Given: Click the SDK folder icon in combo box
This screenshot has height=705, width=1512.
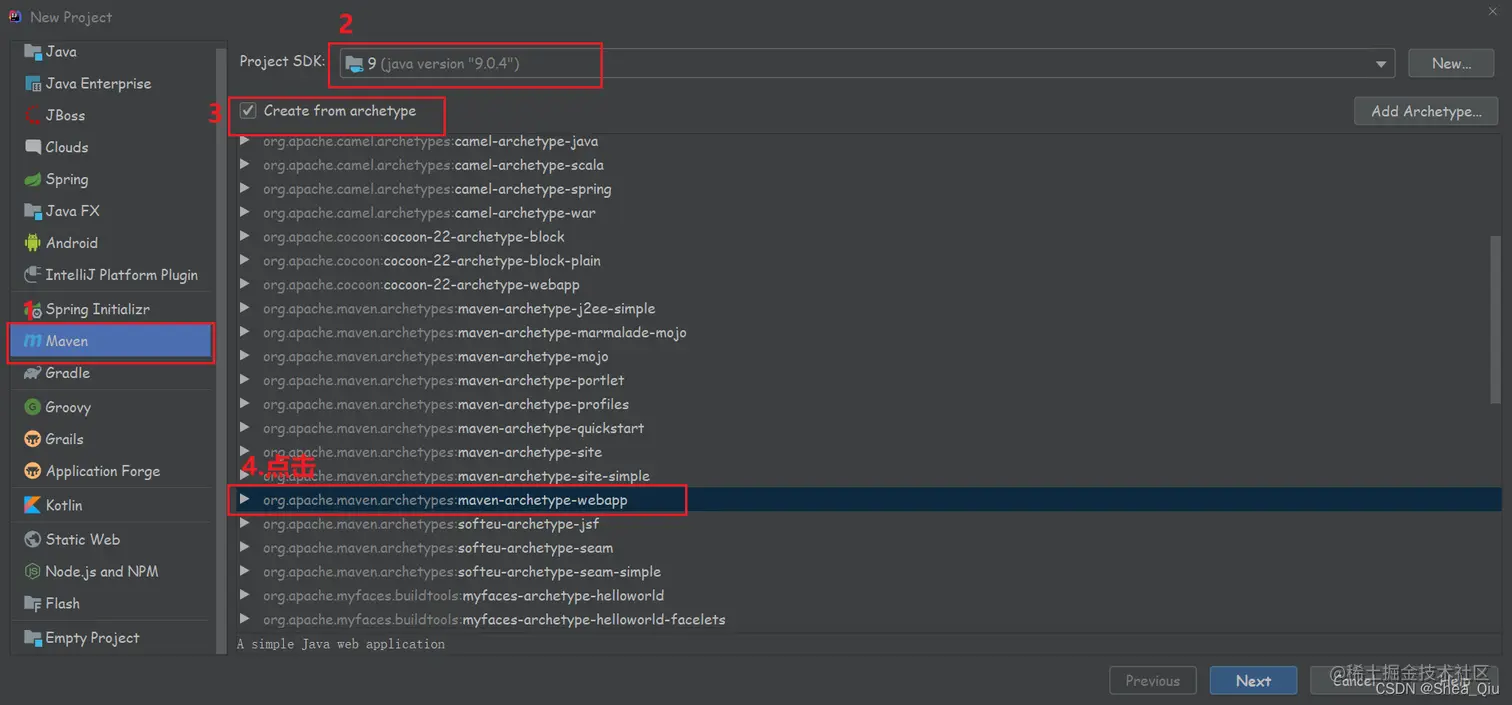Looking at the screenshot, I should pos(354,64).
